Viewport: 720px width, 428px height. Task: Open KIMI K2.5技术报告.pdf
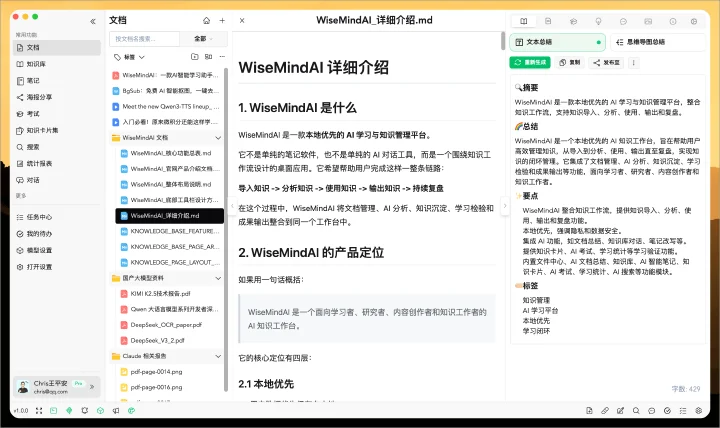[x=169, y=293]
